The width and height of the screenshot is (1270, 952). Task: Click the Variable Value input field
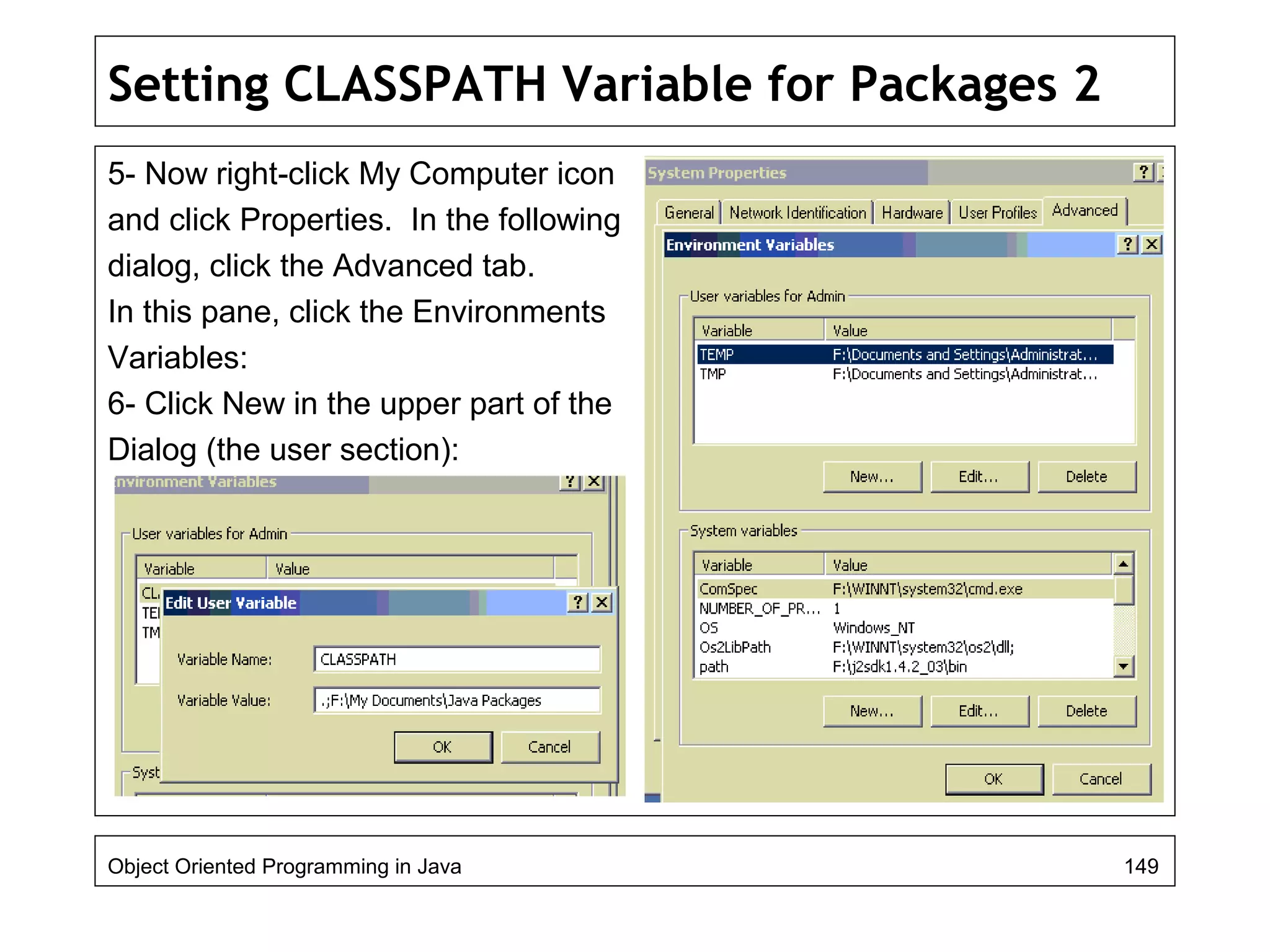tap(456, 700)
